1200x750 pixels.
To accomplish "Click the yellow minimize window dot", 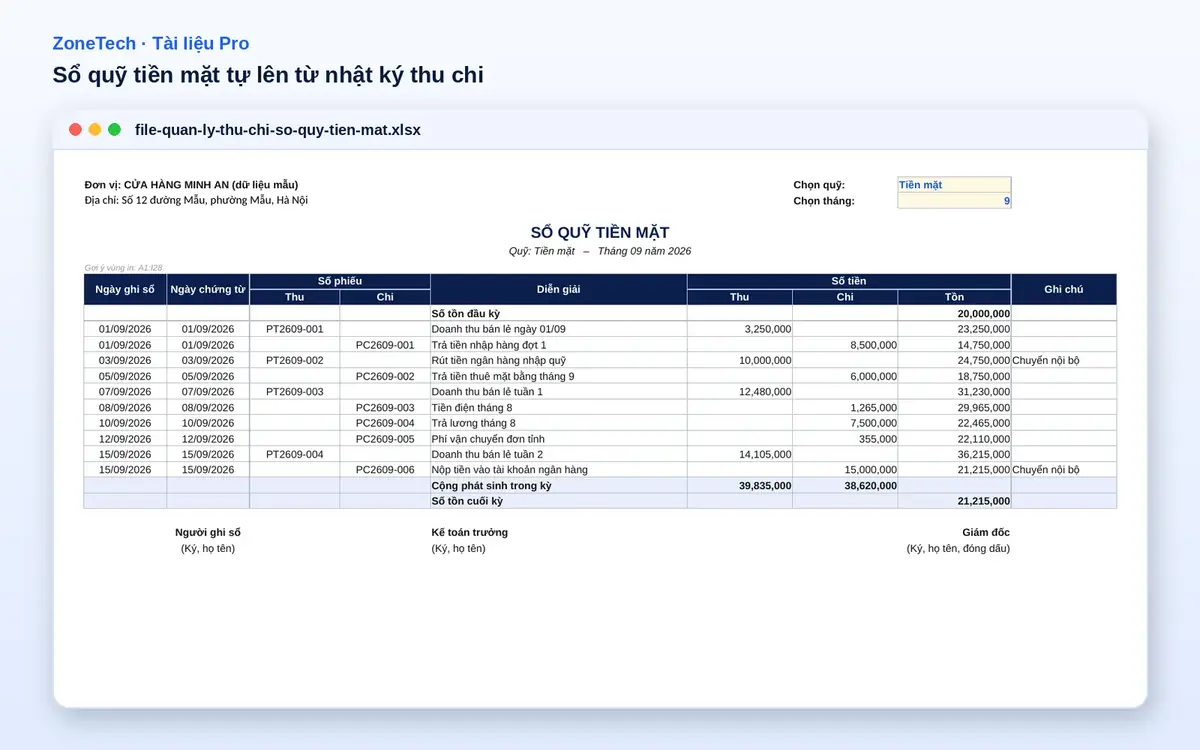I will (95, 130).
